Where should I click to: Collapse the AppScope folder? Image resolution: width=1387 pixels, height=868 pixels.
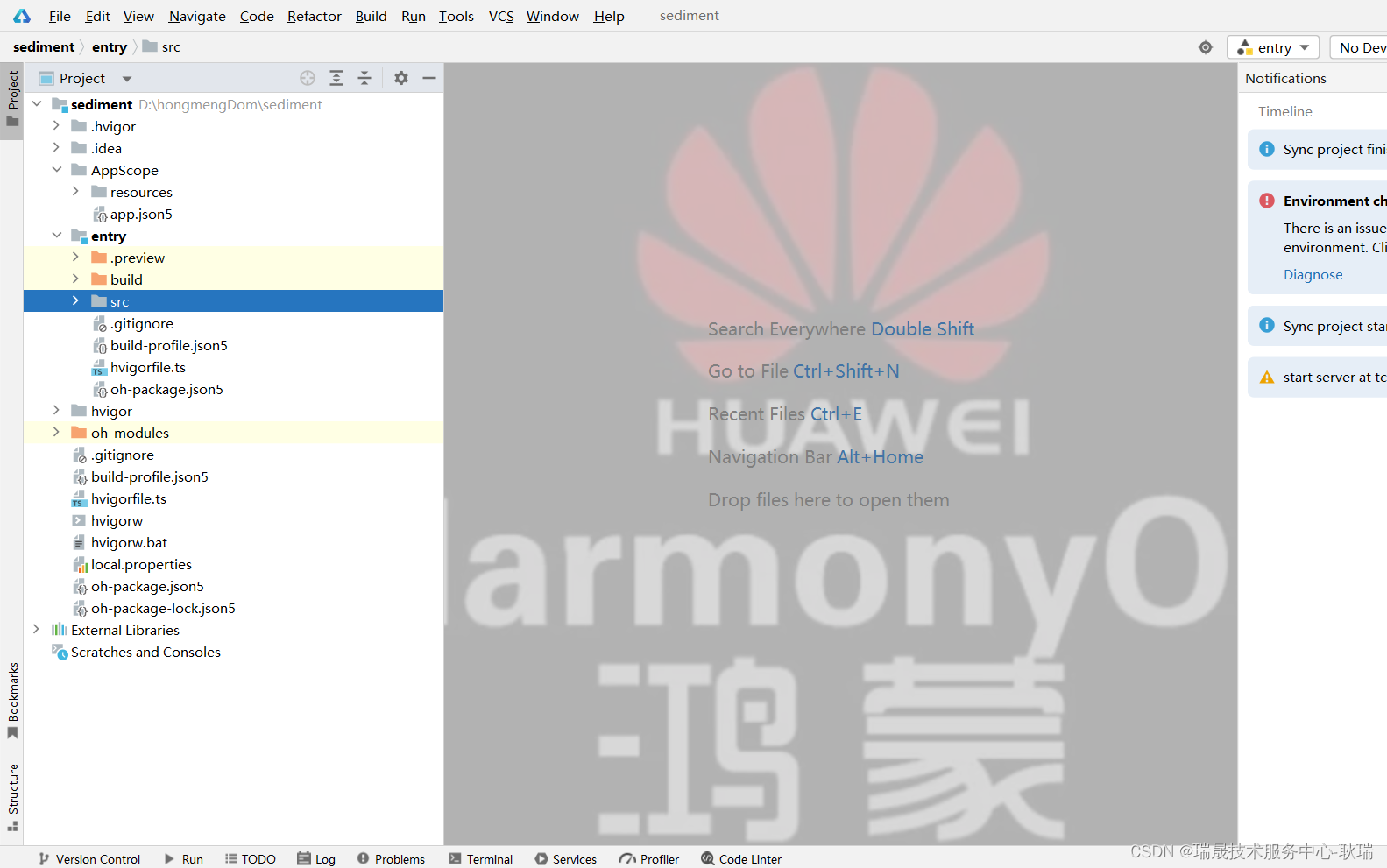point(56,170)
